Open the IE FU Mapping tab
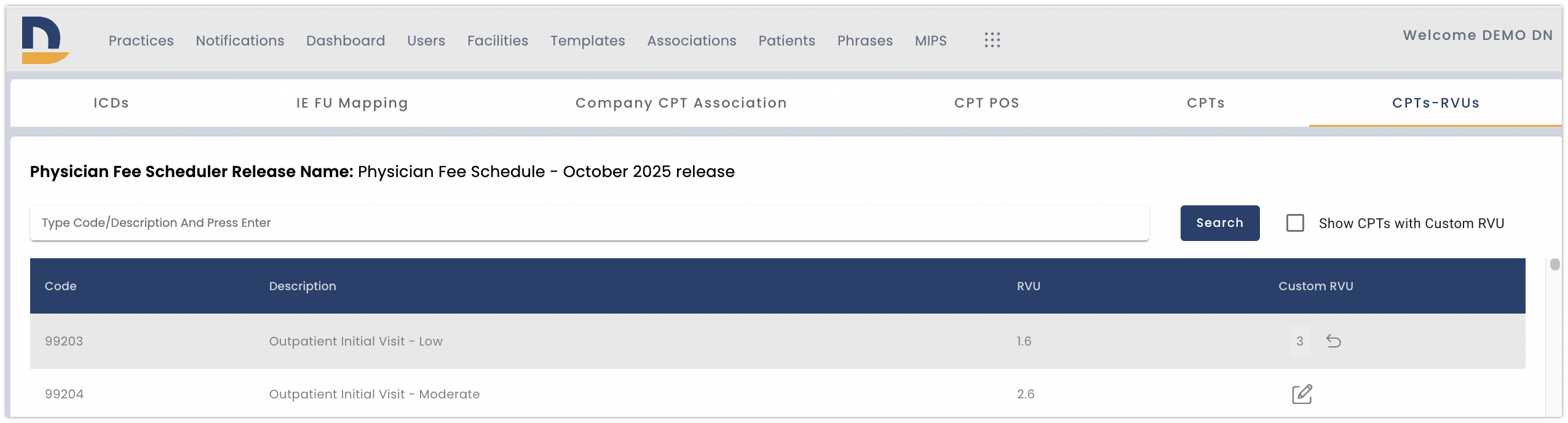 [352, 103]
